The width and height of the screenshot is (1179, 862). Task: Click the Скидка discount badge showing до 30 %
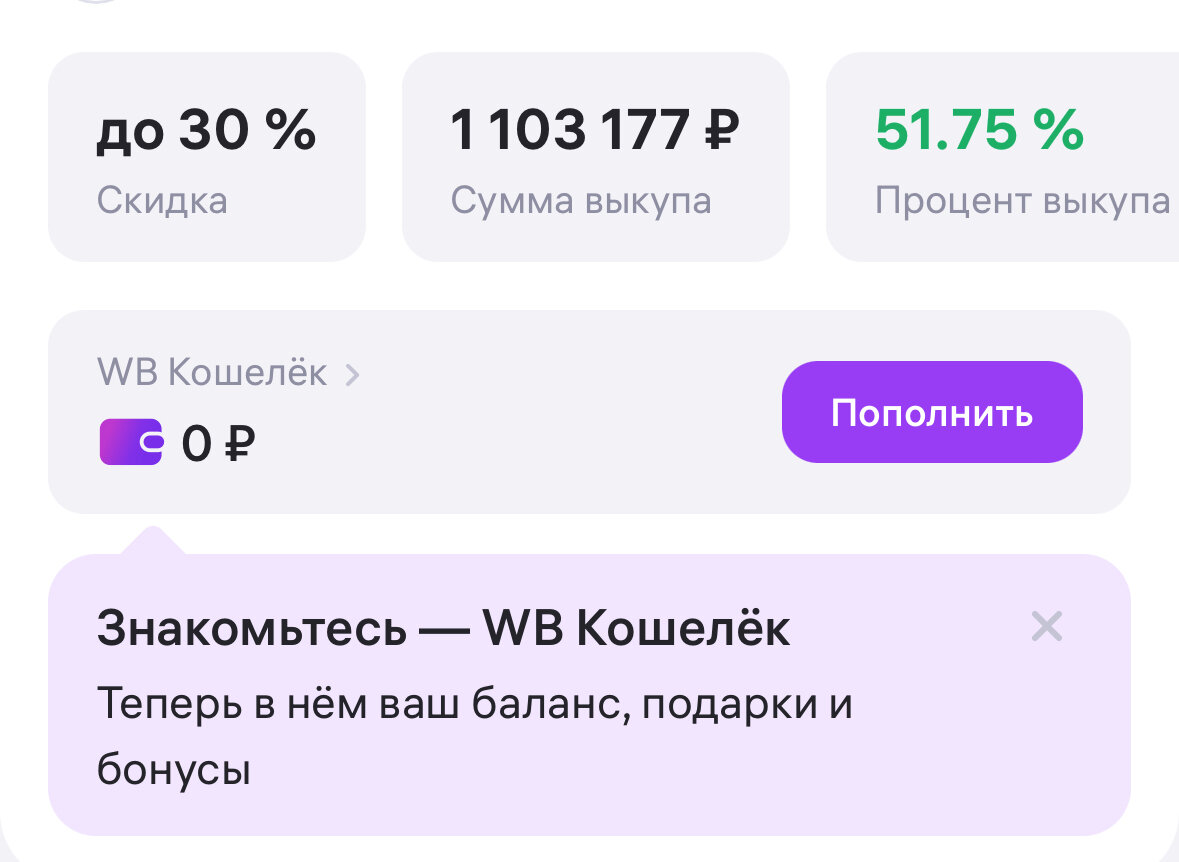tap(206, 157)
